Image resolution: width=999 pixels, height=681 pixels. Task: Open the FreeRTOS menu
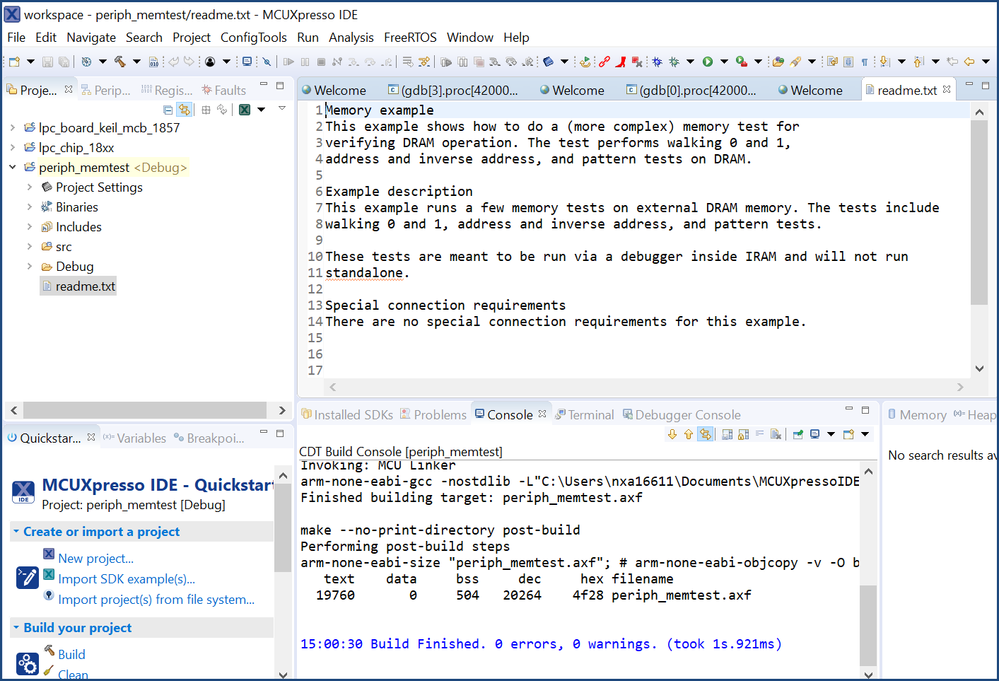pos(410,38)
